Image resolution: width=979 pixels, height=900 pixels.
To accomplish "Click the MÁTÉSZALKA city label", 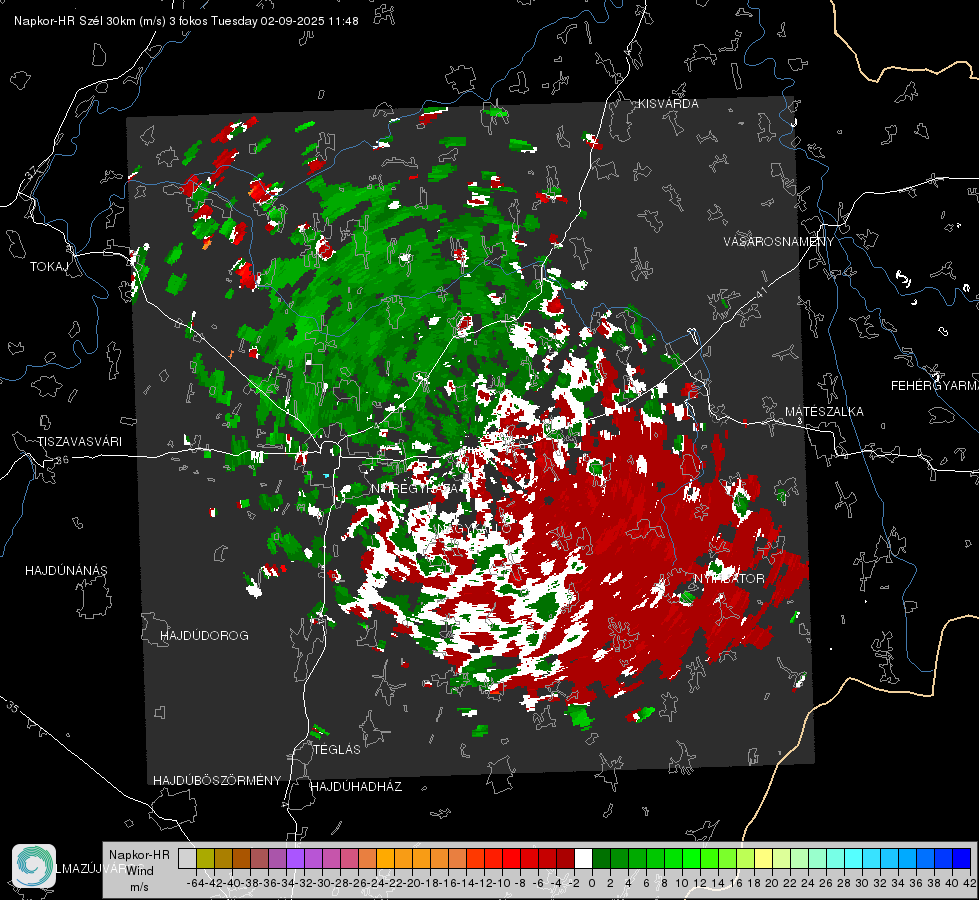I will coord(824,412).
